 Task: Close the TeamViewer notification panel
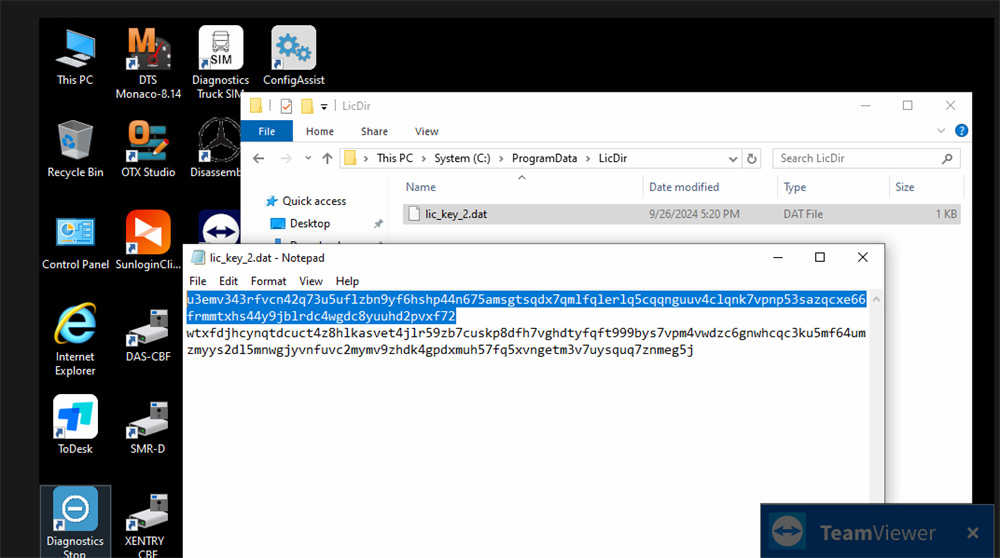click(x=973, y=532)
